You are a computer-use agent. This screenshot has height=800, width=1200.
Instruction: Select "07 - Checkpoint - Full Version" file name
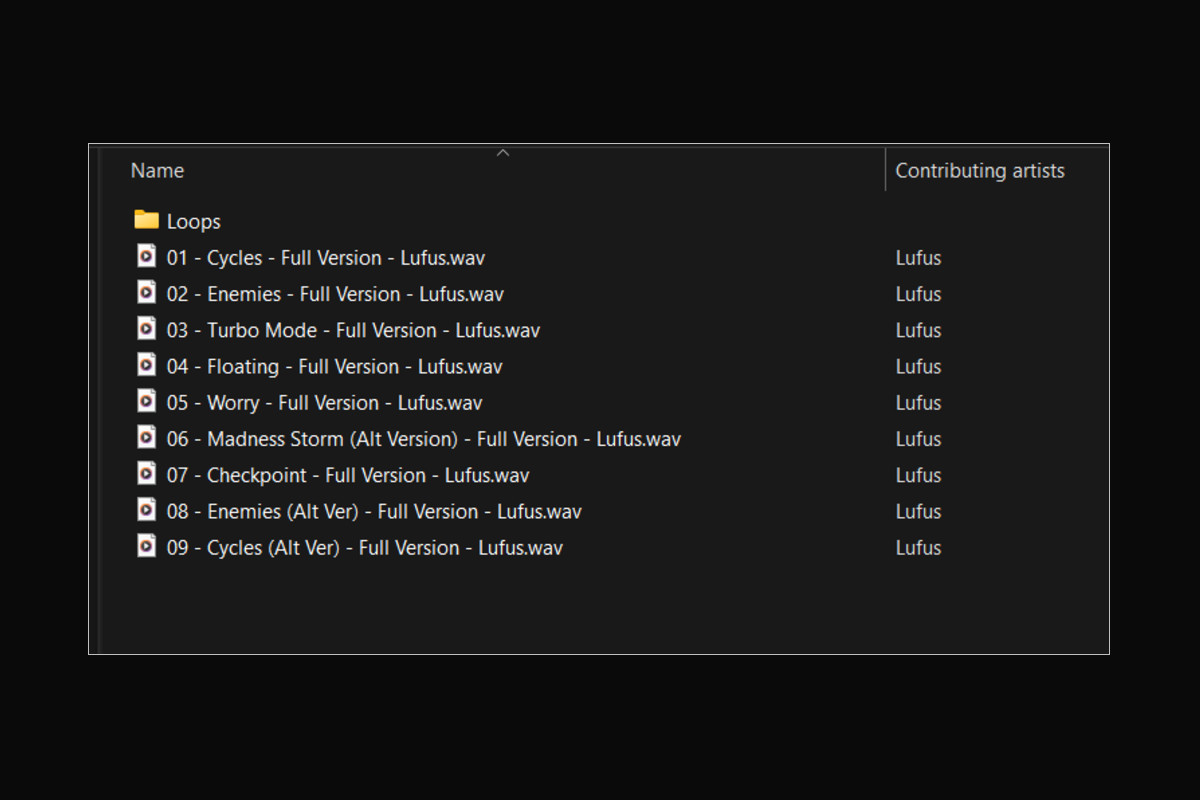coord(348,475)
